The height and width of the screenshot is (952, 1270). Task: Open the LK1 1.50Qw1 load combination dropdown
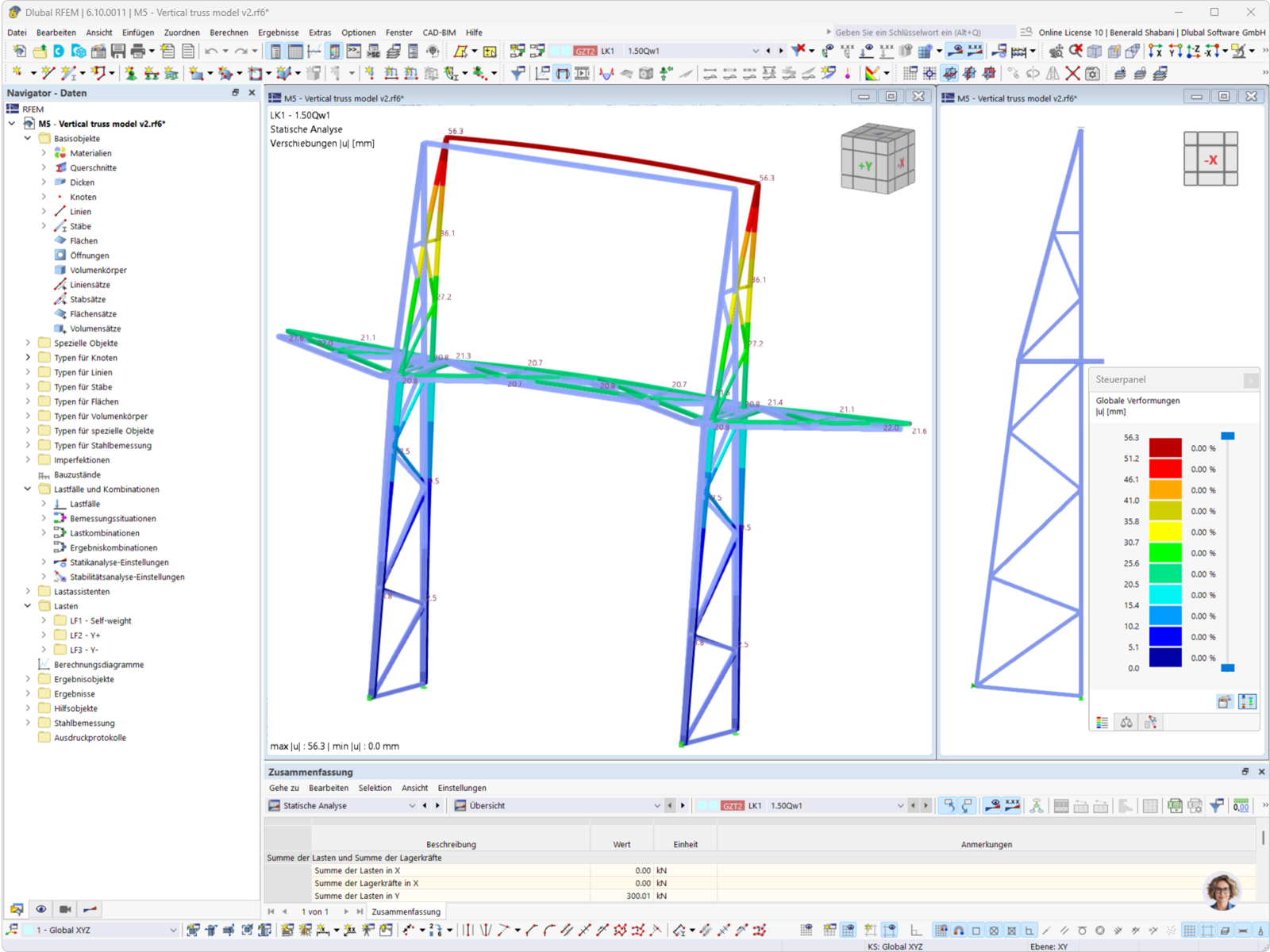(756, 50)
